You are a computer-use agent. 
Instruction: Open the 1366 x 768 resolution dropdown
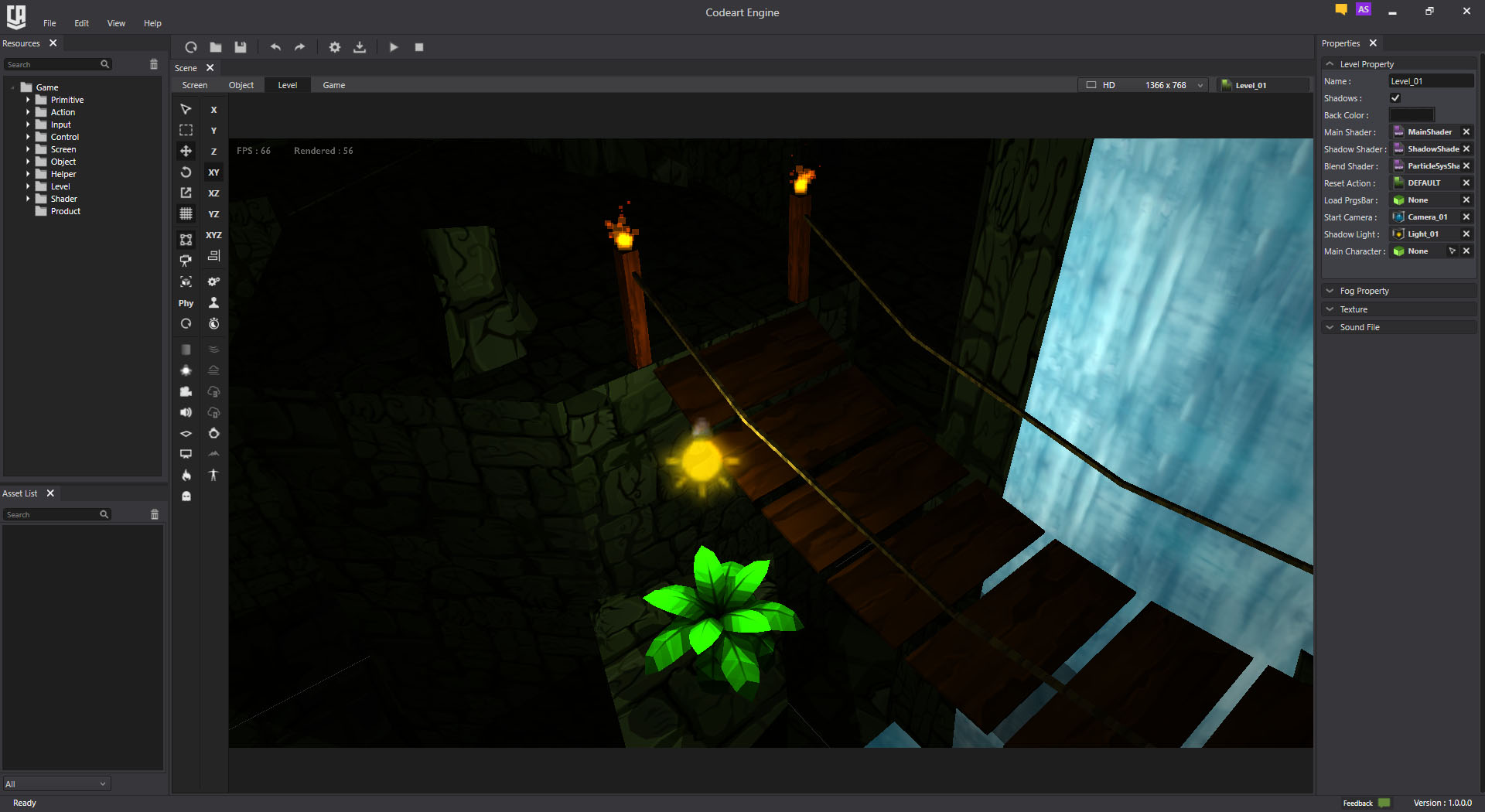pyautogui.click(x=1173, y=85)
